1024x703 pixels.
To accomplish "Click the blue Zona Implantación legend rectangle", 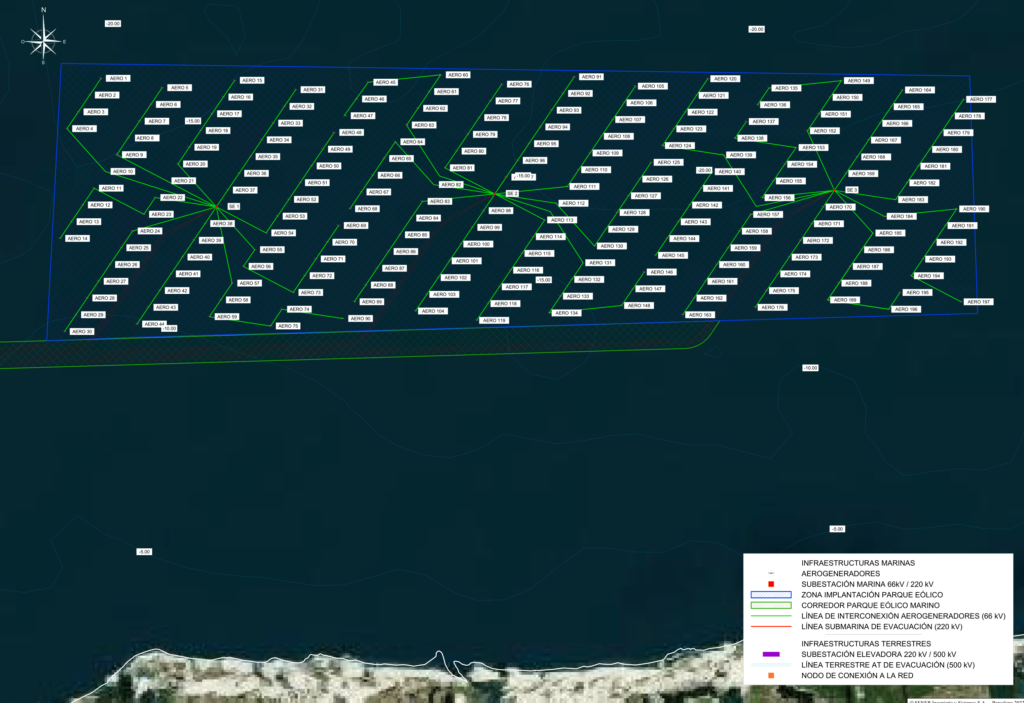I will 770,594.
